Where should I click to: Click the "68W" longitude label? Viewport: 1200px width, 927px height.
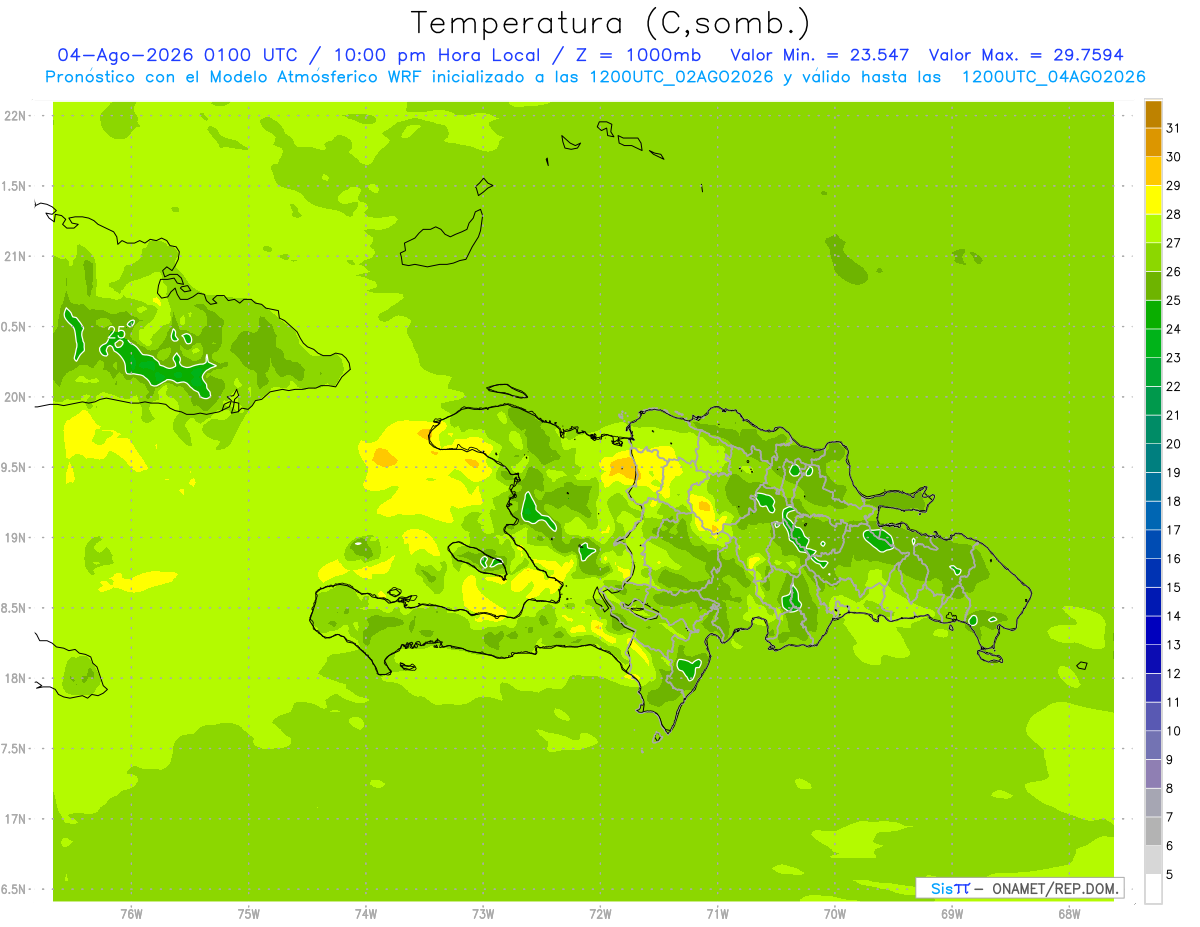pos(1069,914)
